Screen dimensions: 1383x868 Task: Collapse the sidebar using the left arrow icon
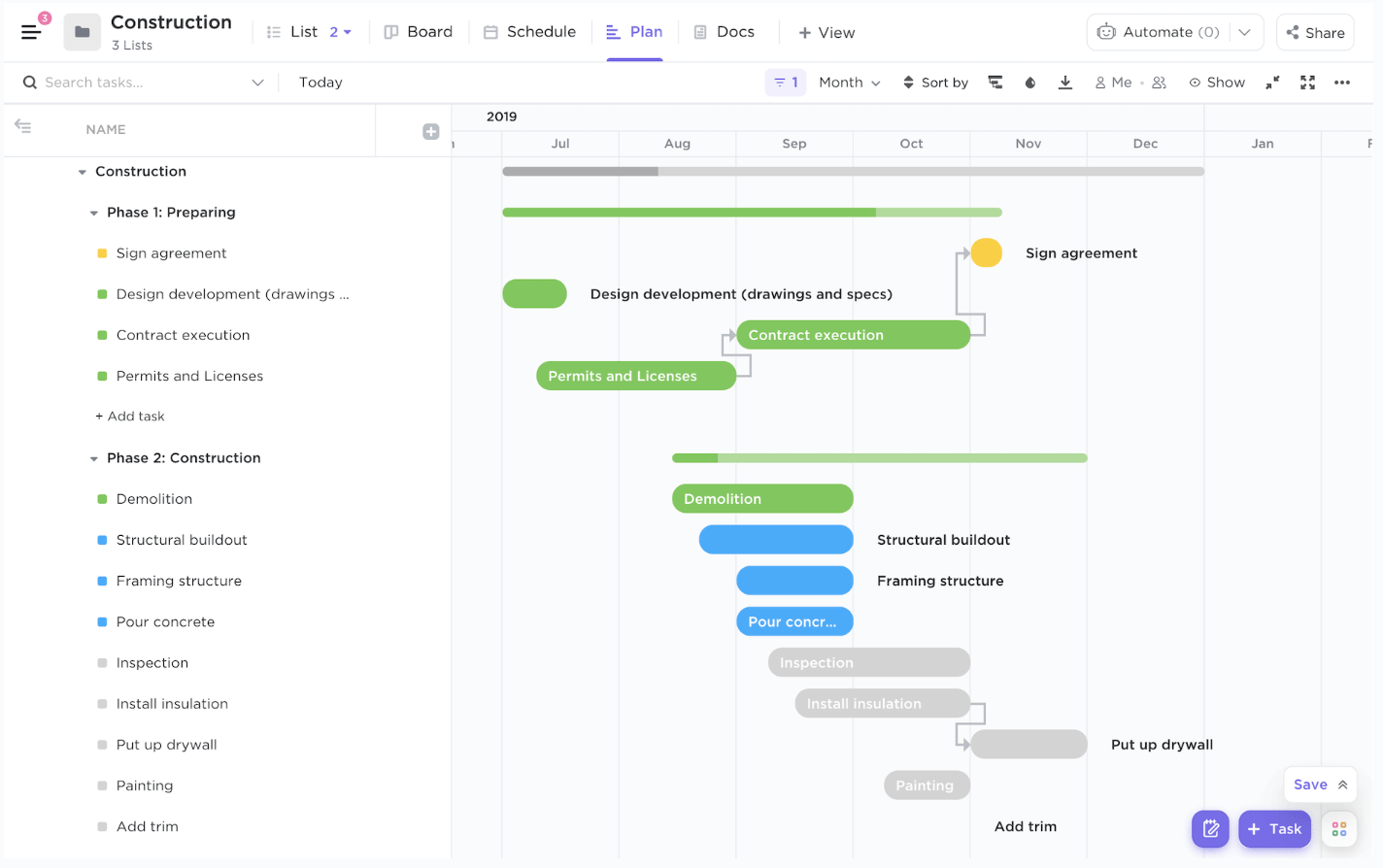click(x=23, y=126)
